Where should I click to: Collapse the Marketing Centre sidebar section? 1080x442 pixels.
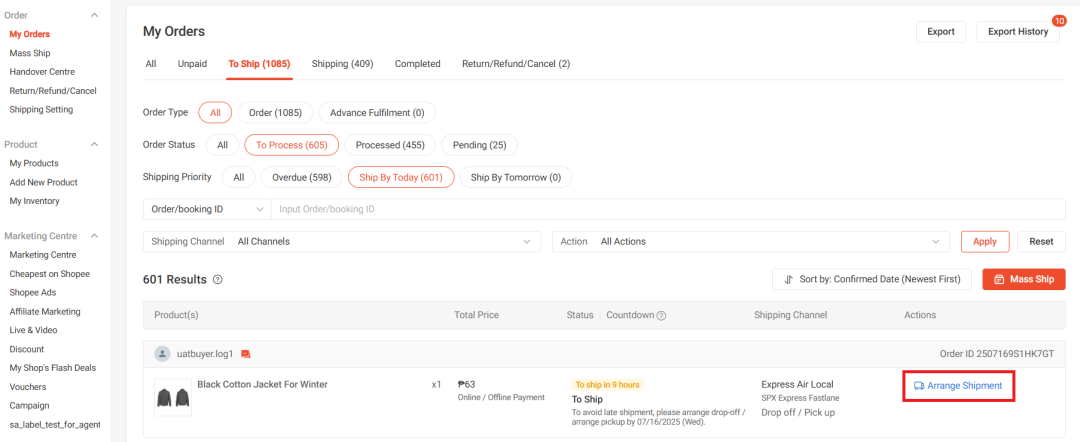tap(94, 236)
